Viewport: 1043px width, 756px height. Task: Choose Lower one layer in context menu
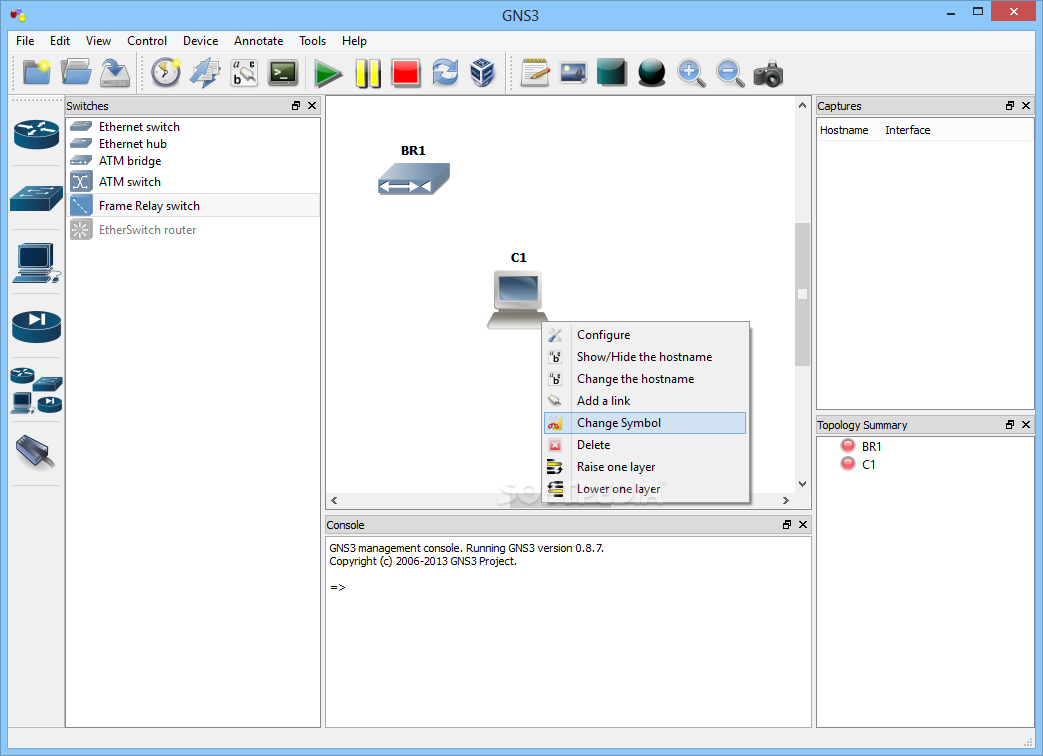(x=645, y=489)
